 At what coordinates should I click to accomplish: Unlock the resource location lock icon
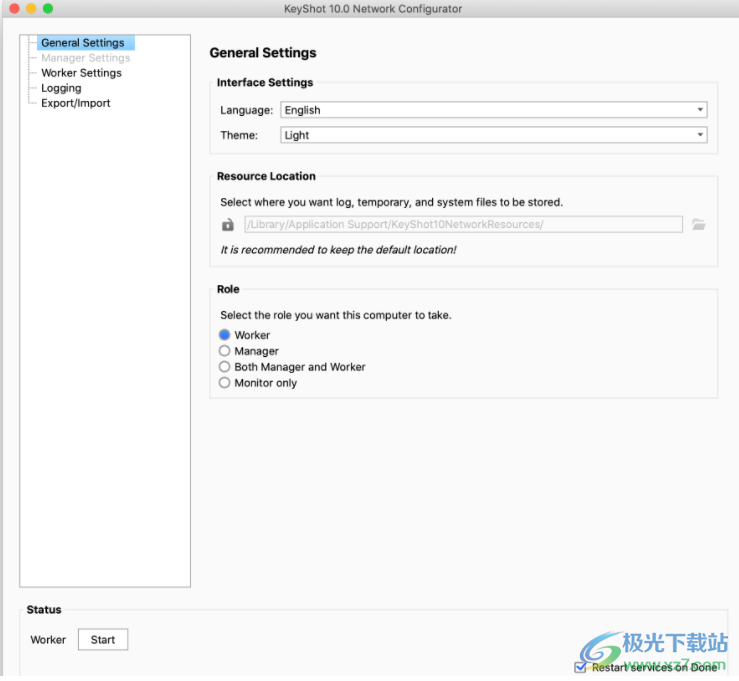tap(228, 225)
